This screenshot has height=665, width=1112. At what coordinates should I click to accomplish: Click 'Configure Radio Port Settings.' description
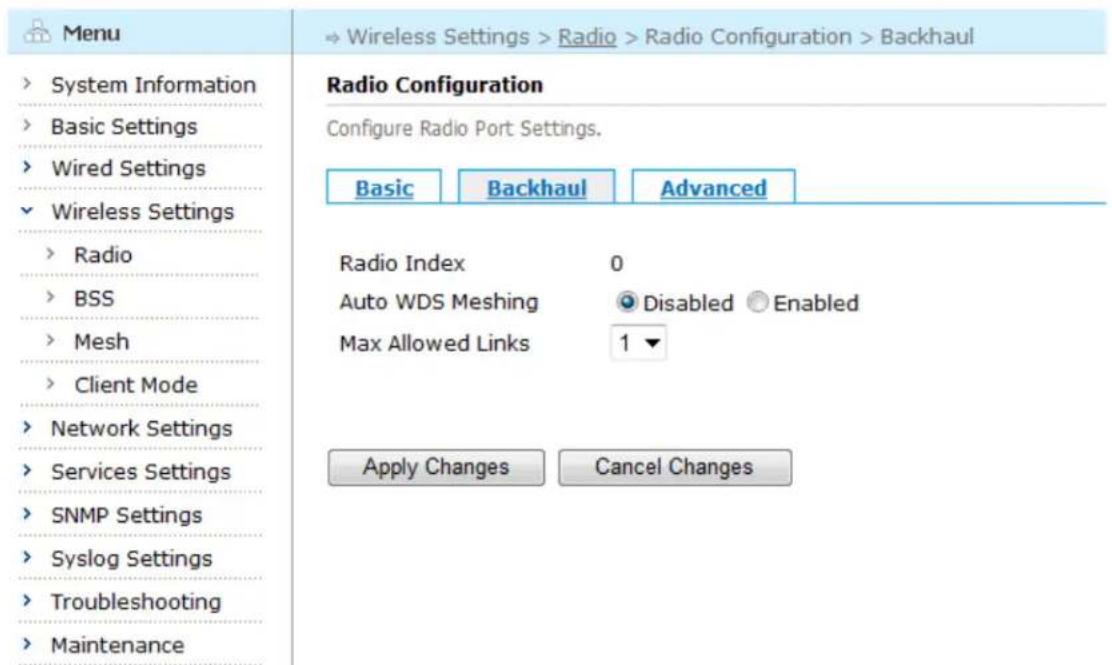[463, 129]
